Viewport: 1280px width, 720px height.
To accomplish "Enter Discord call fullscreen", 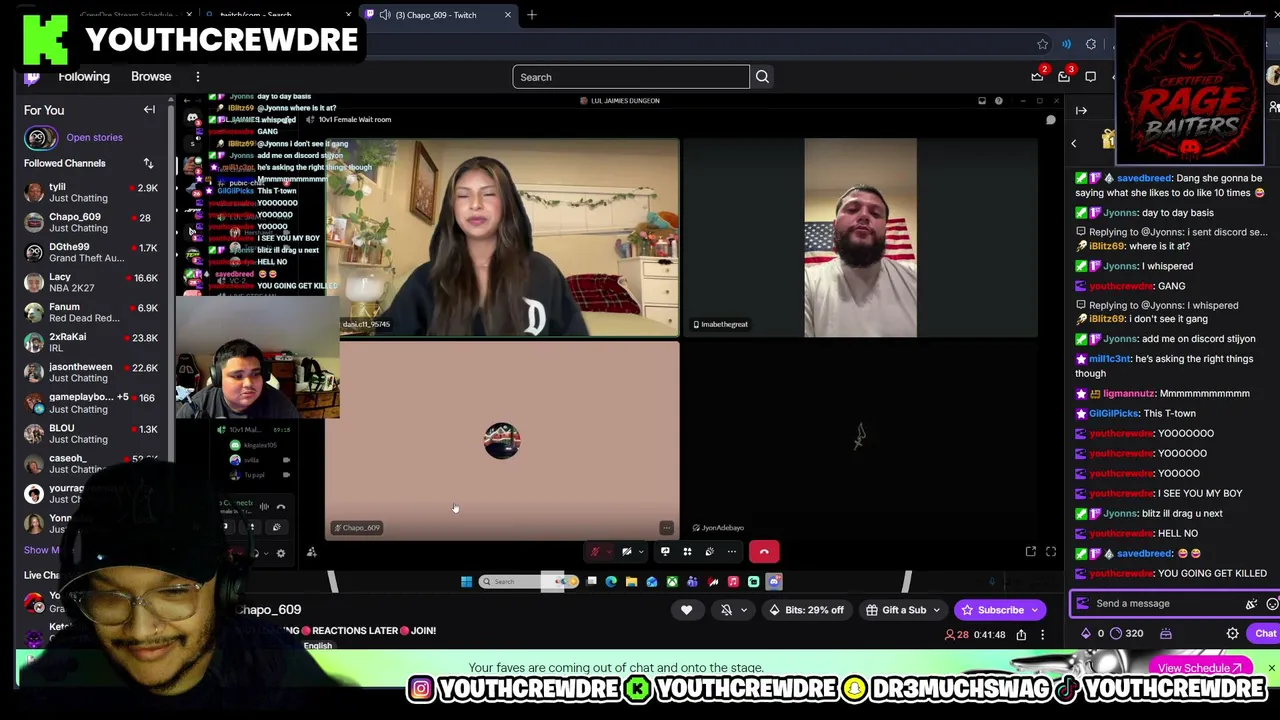I will click(1051, 552).
